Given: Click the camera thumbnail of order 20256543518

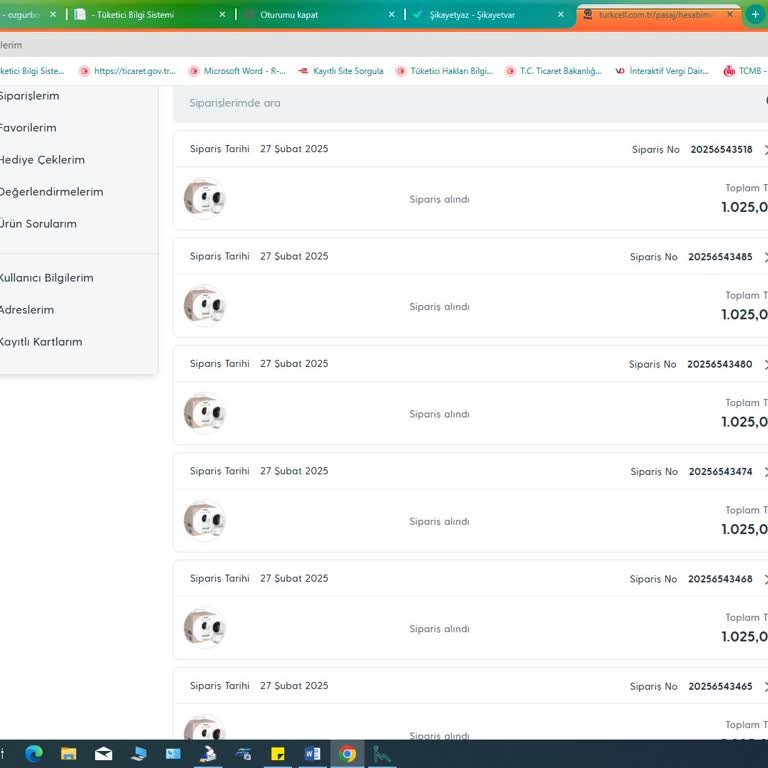Looking at the screenshot, I should [204, 198].
